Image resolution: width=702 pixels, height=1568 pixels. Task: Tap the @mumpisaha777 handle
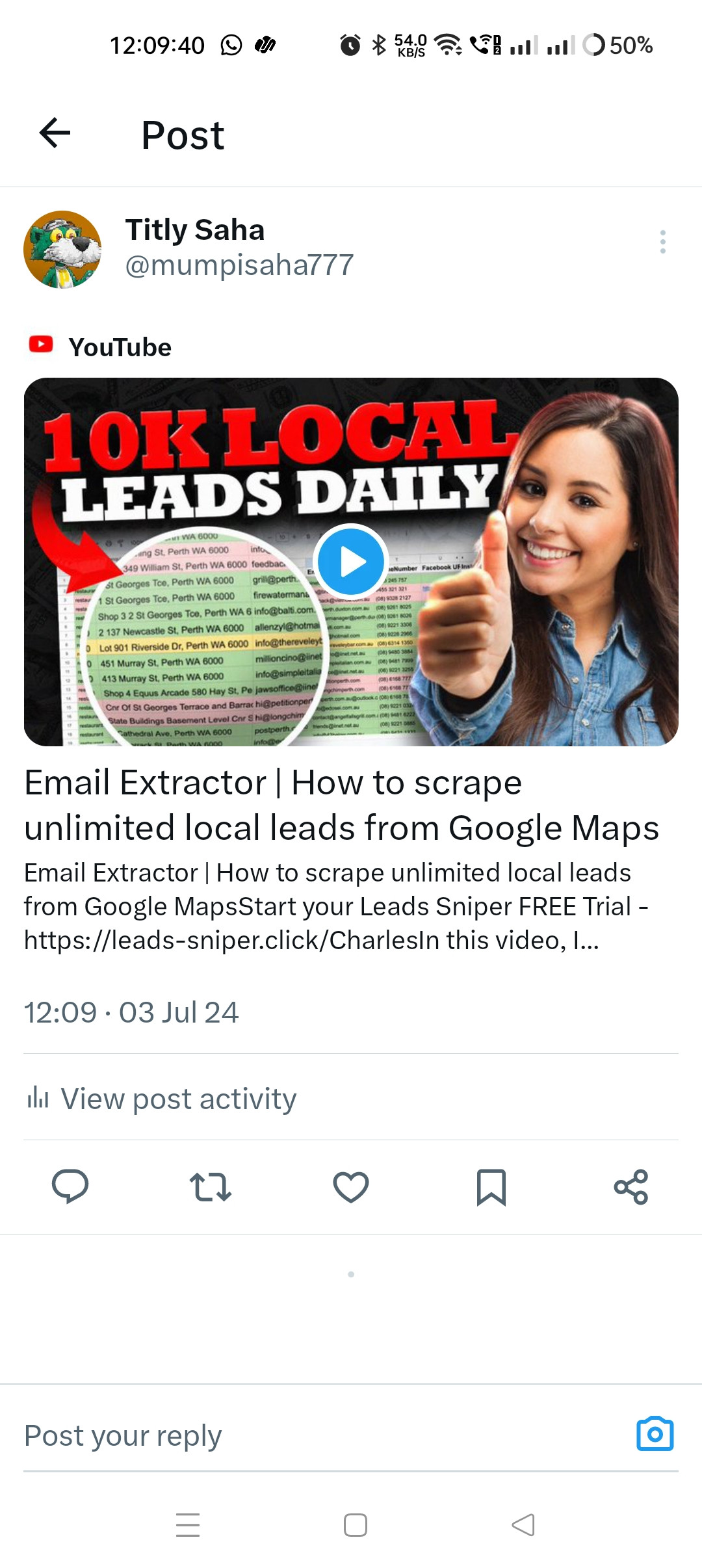click(239, 265)
